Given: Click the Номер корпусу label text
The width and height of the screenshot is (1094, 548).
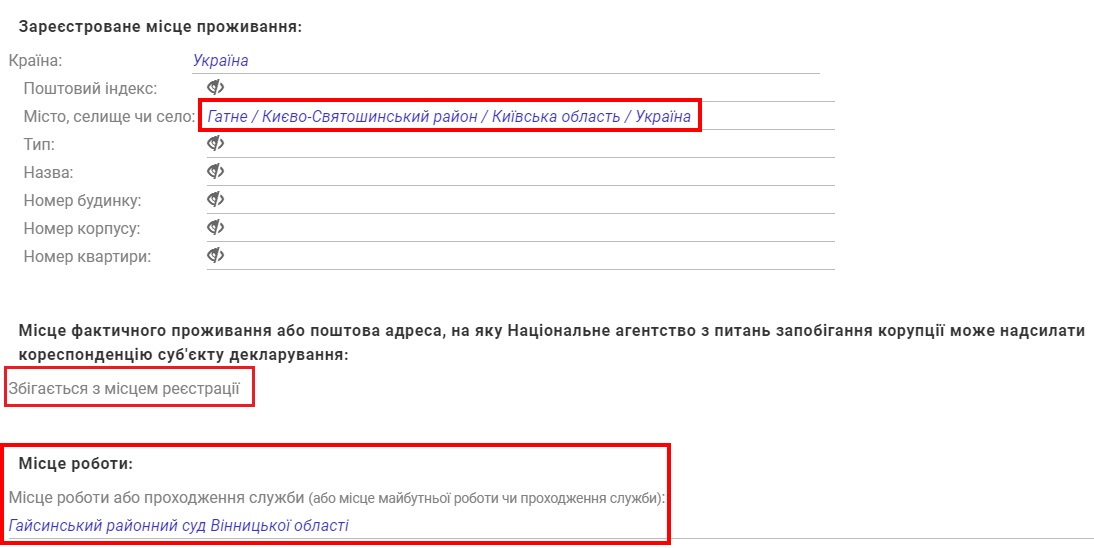Looking at the screenshot, I should click(81, 228).
